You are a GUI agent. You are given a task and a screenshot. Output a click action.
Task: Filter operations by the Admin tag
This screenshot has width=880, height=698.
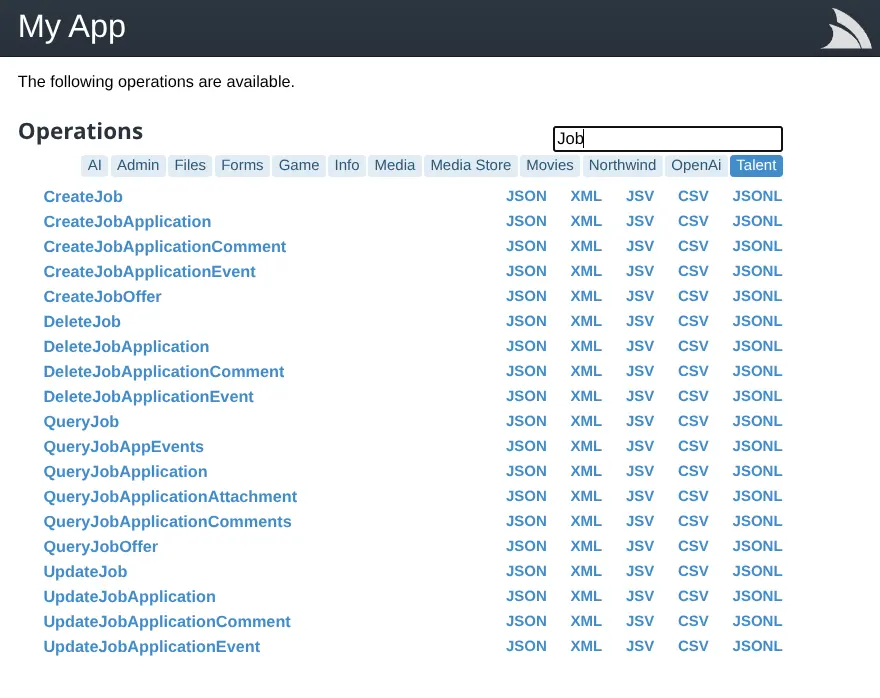(x=138, y=166)
